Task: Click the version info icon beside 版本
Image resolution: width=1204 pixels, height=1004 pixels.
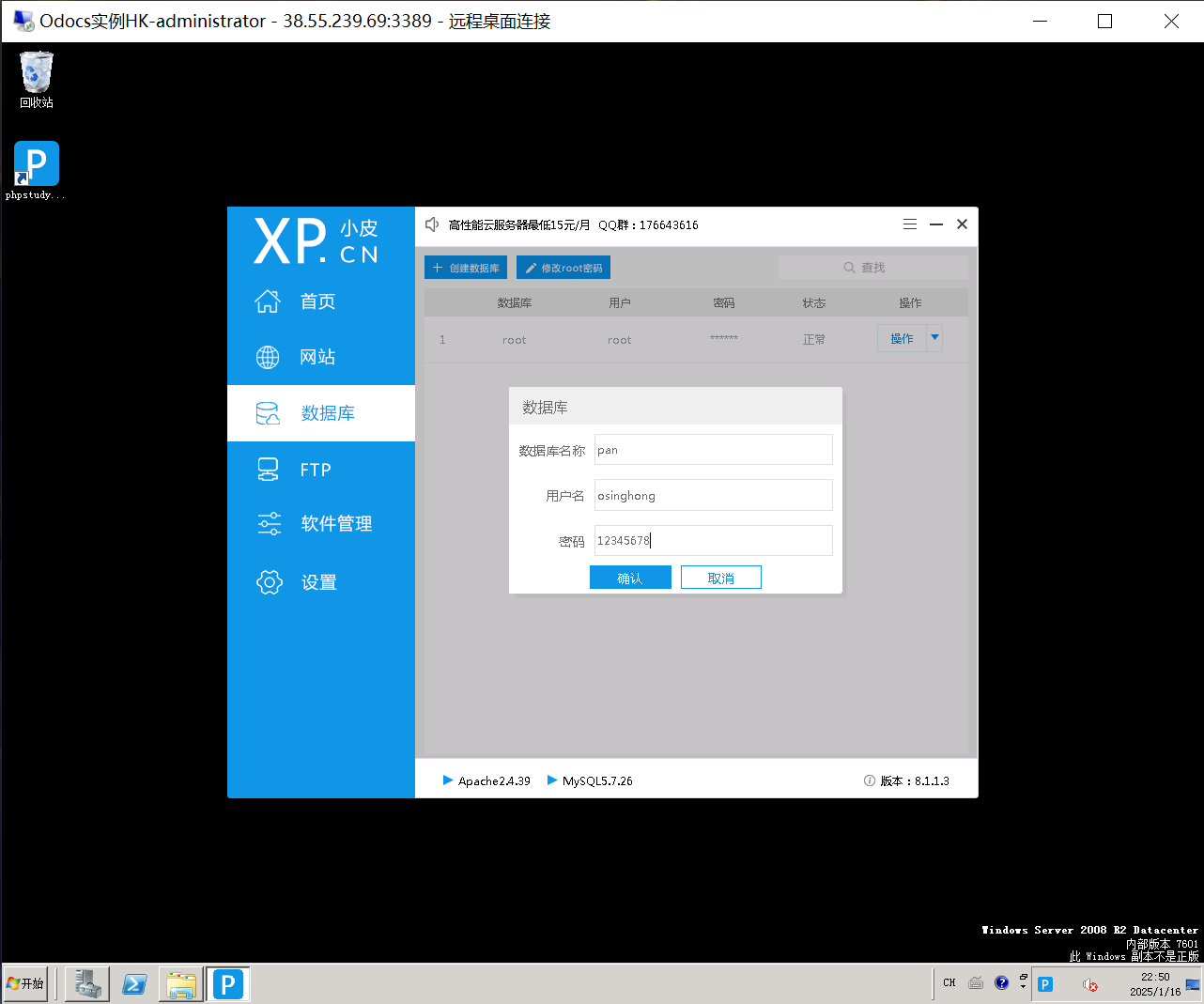Action: pos(870,781)
